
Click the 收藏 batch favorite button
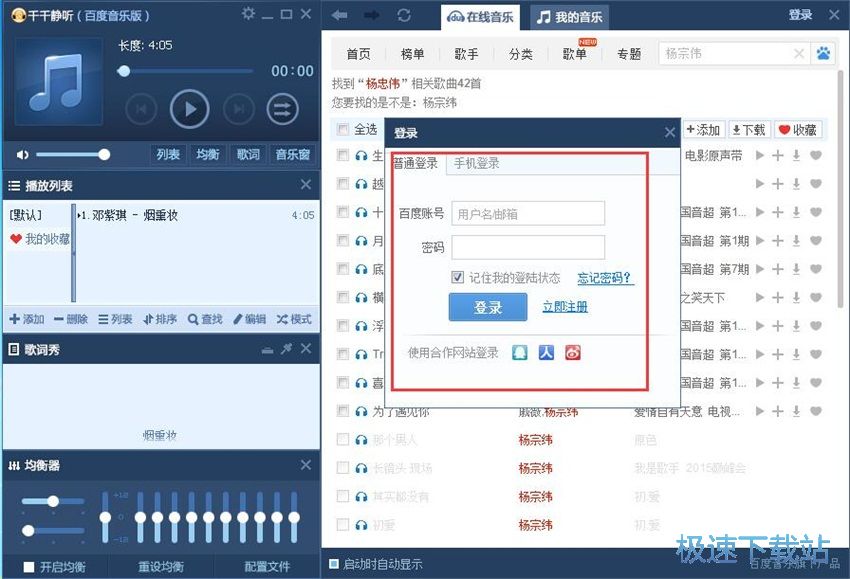(797, 130)
